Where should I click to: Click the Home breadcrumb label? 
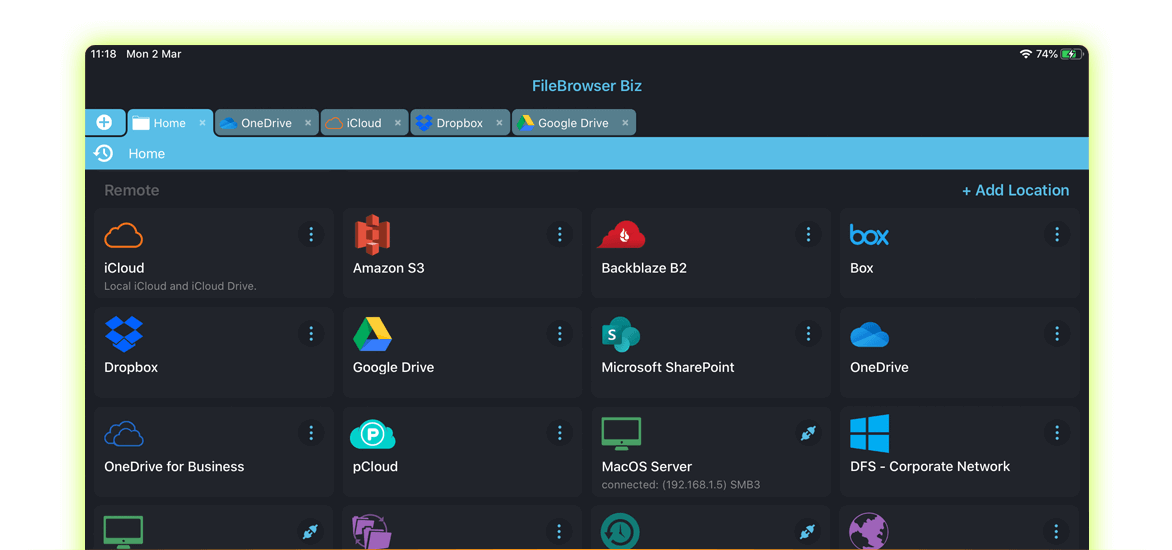(146, 154)
